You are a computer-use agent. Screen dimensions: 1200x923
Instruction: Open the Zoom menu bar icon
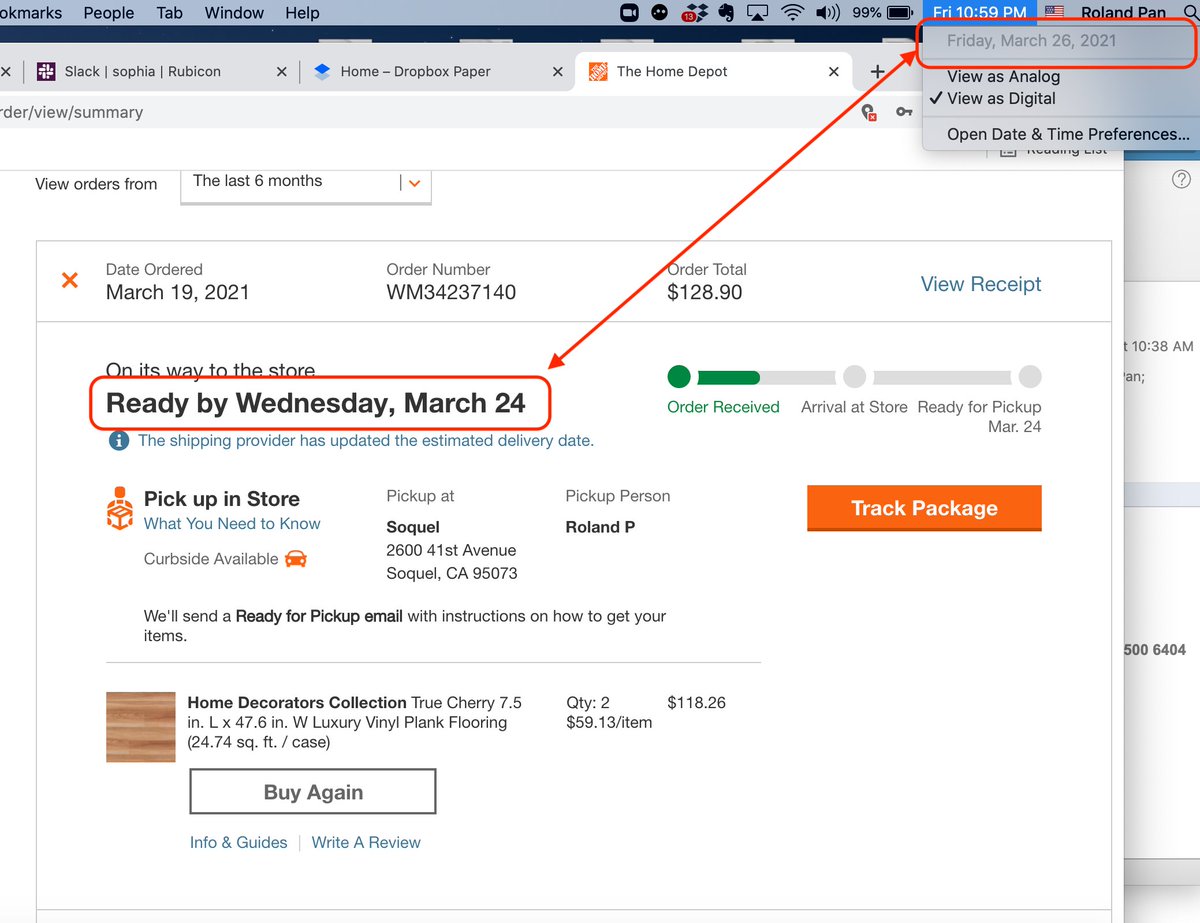(x=630, y=13)
